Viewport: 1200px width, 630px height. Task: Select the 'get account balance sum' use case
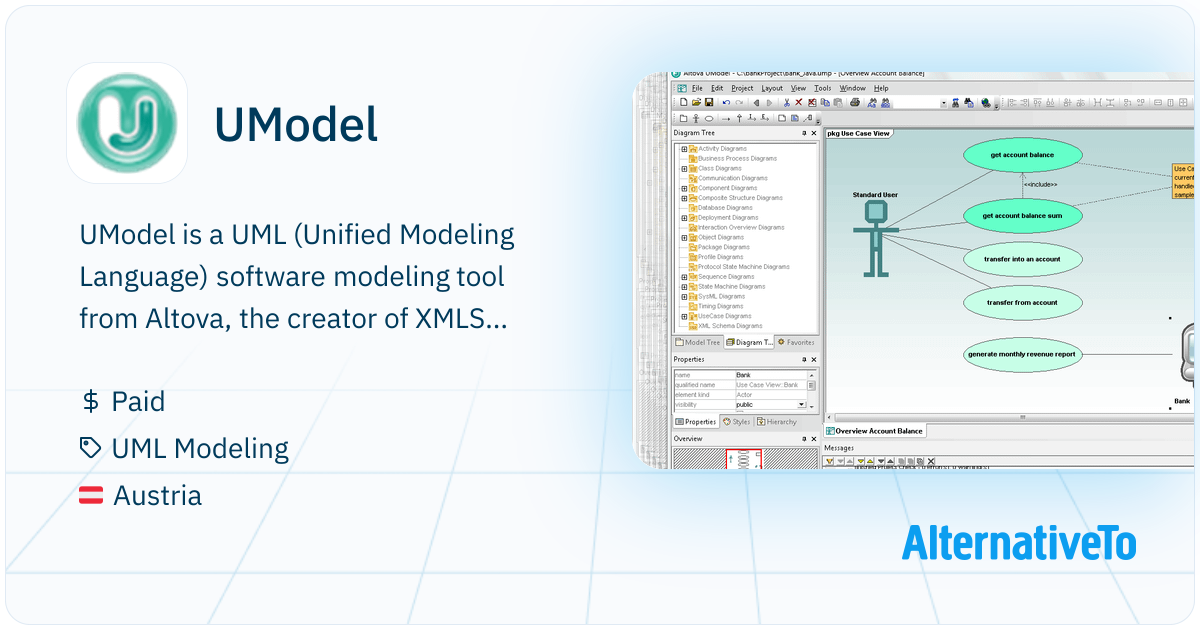click(1022, 215)
